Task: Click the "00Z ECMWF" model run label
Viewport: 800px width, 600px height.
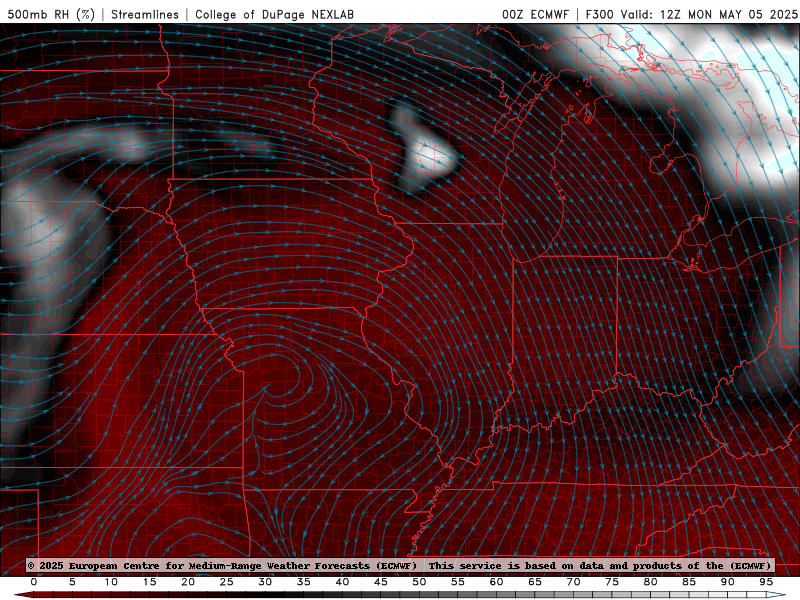Action: click(535, 14)
